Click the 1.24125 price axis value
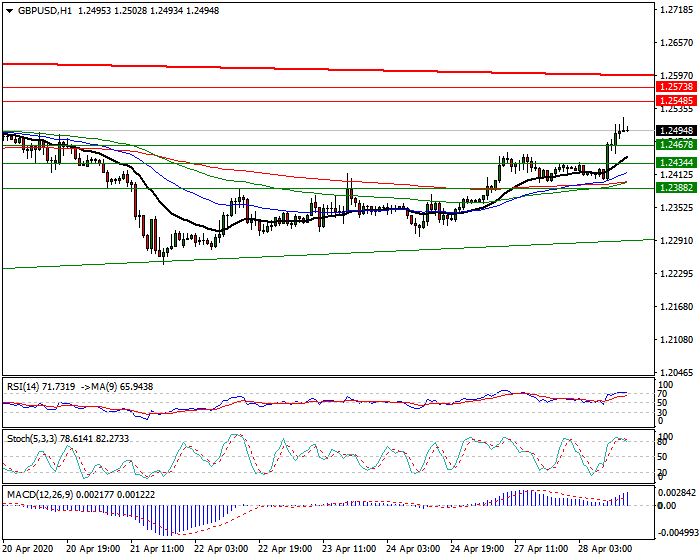Viewport: 700px width, 560px height. tap(677, 175)
